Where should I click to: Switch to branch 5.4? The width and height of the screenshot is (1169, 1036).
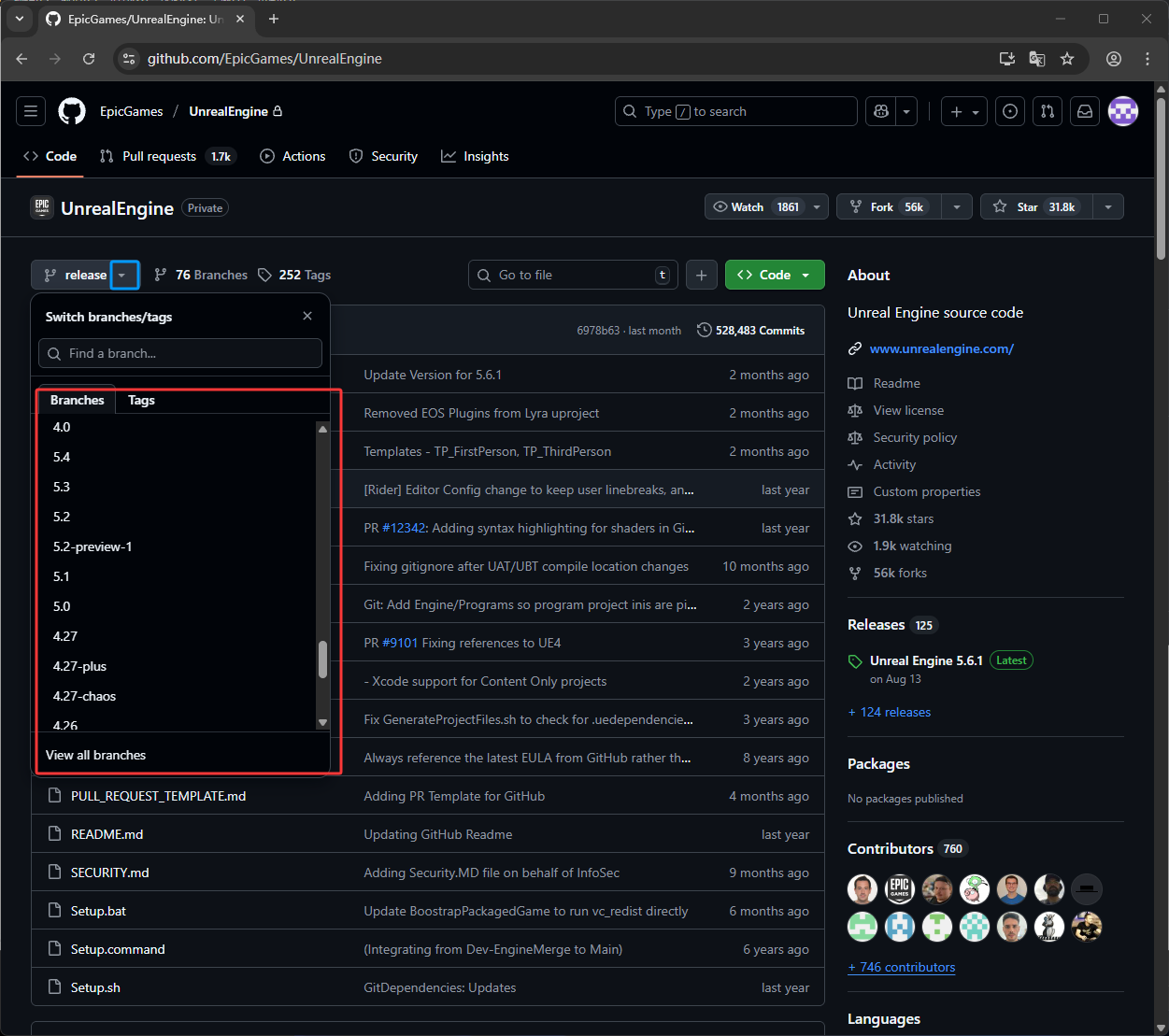coord(62,457)
